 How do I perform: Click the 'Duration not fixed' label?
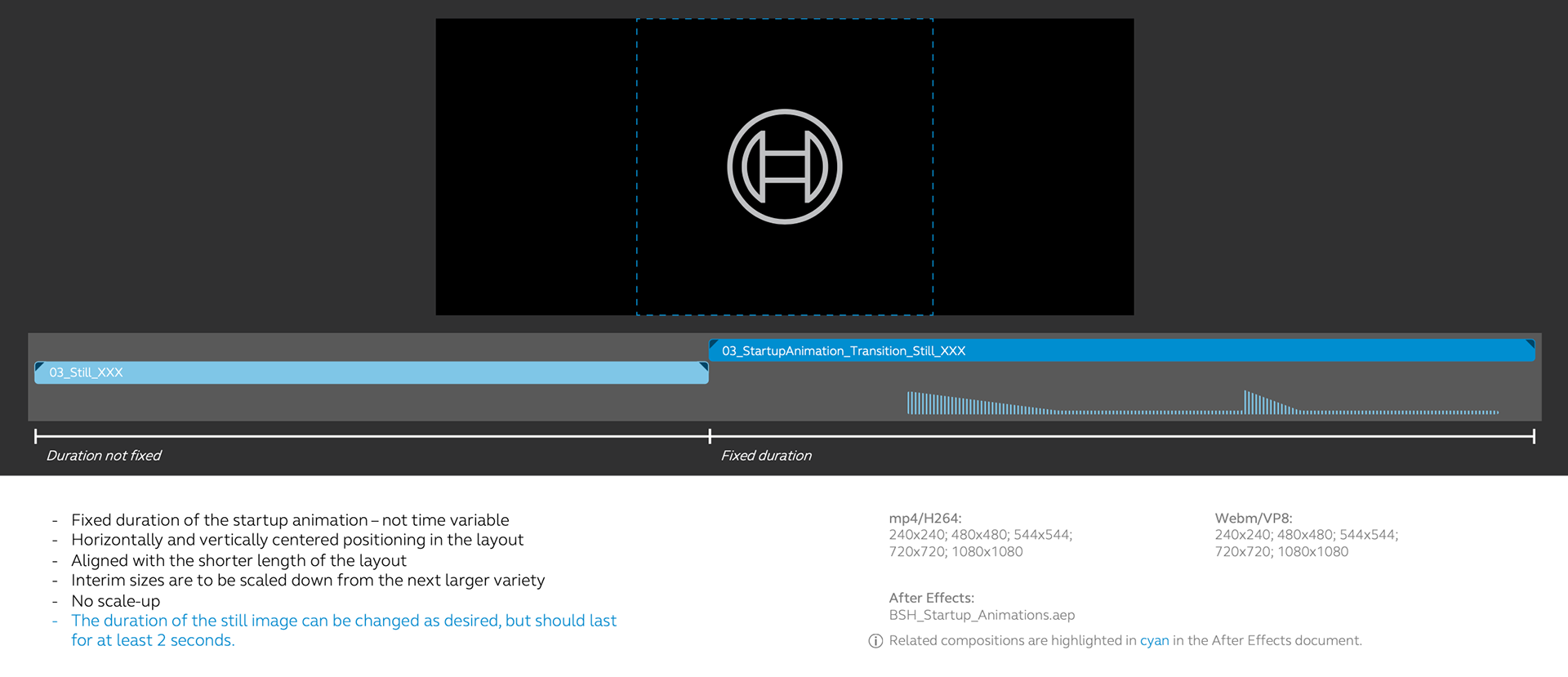[x=104, y=456]
